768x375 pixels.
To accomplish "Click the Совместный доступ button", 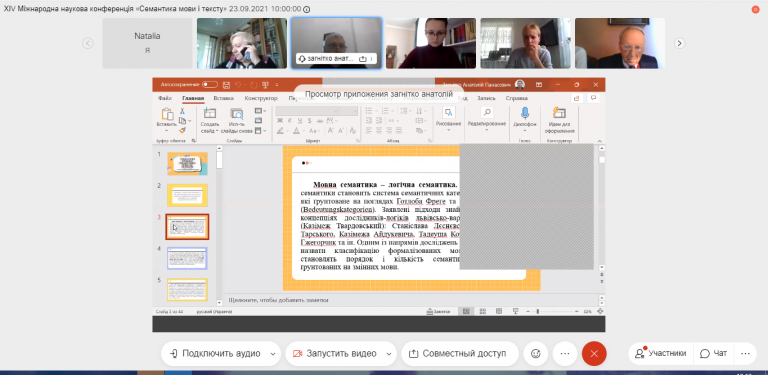I will [x=459, y=353].
